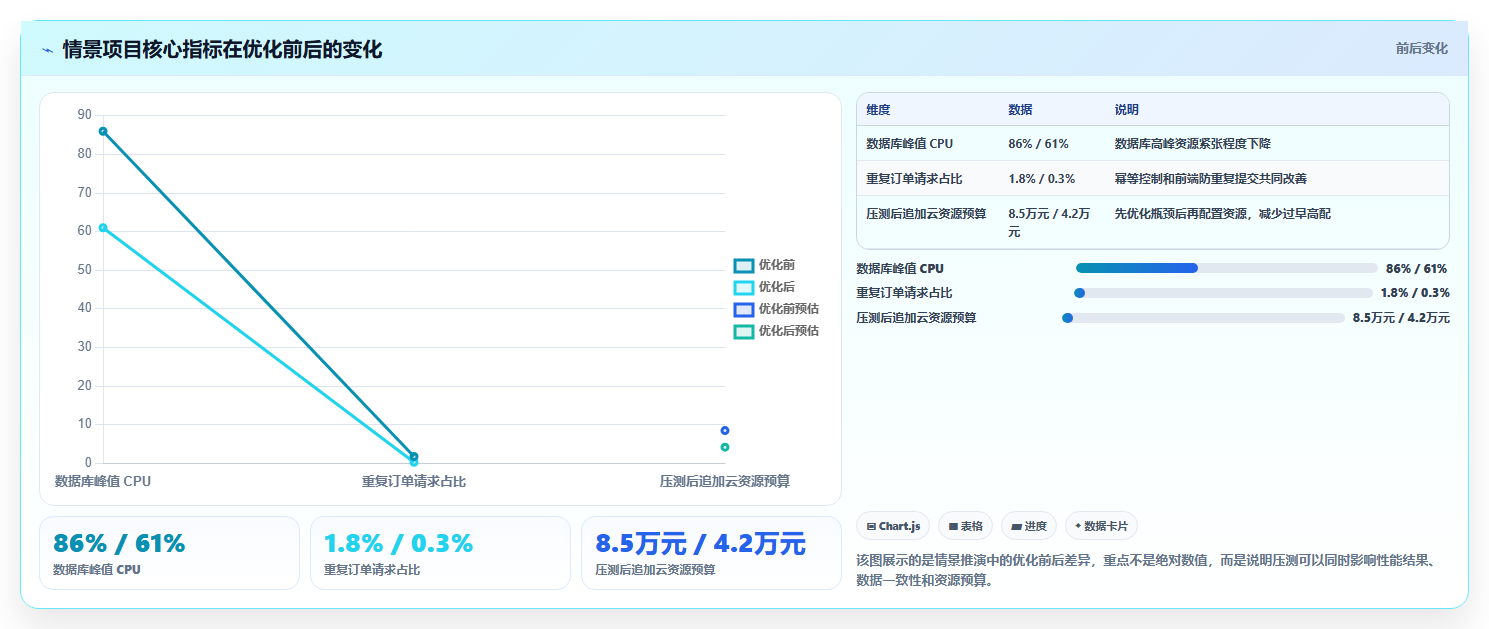
Task: Click the large 1.8% / 0.3% stat card value
Action: [x=398, y=544]
